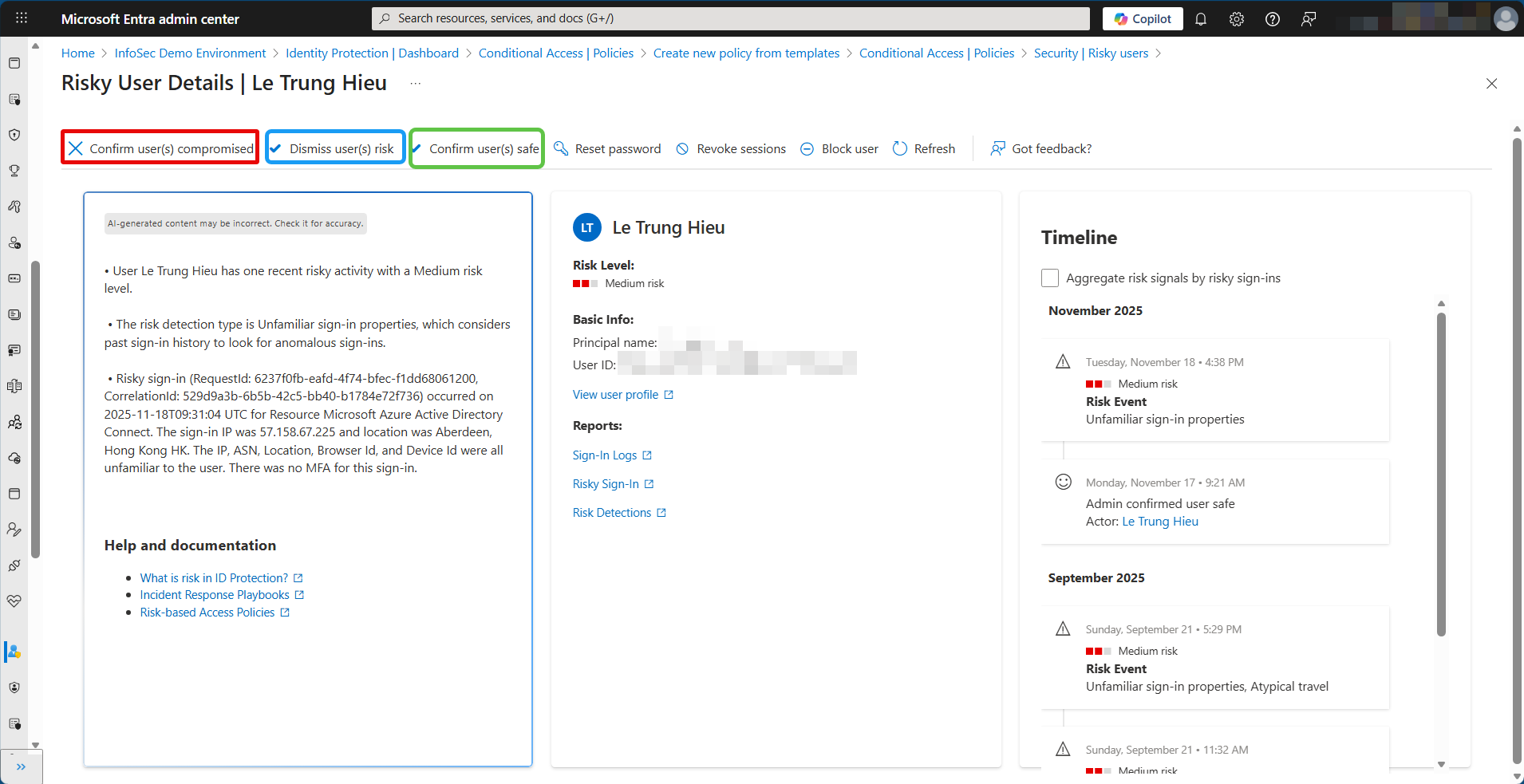Open the Copilot button
This screenshot has height=784, width=1524.
(x=1142, y=19)
